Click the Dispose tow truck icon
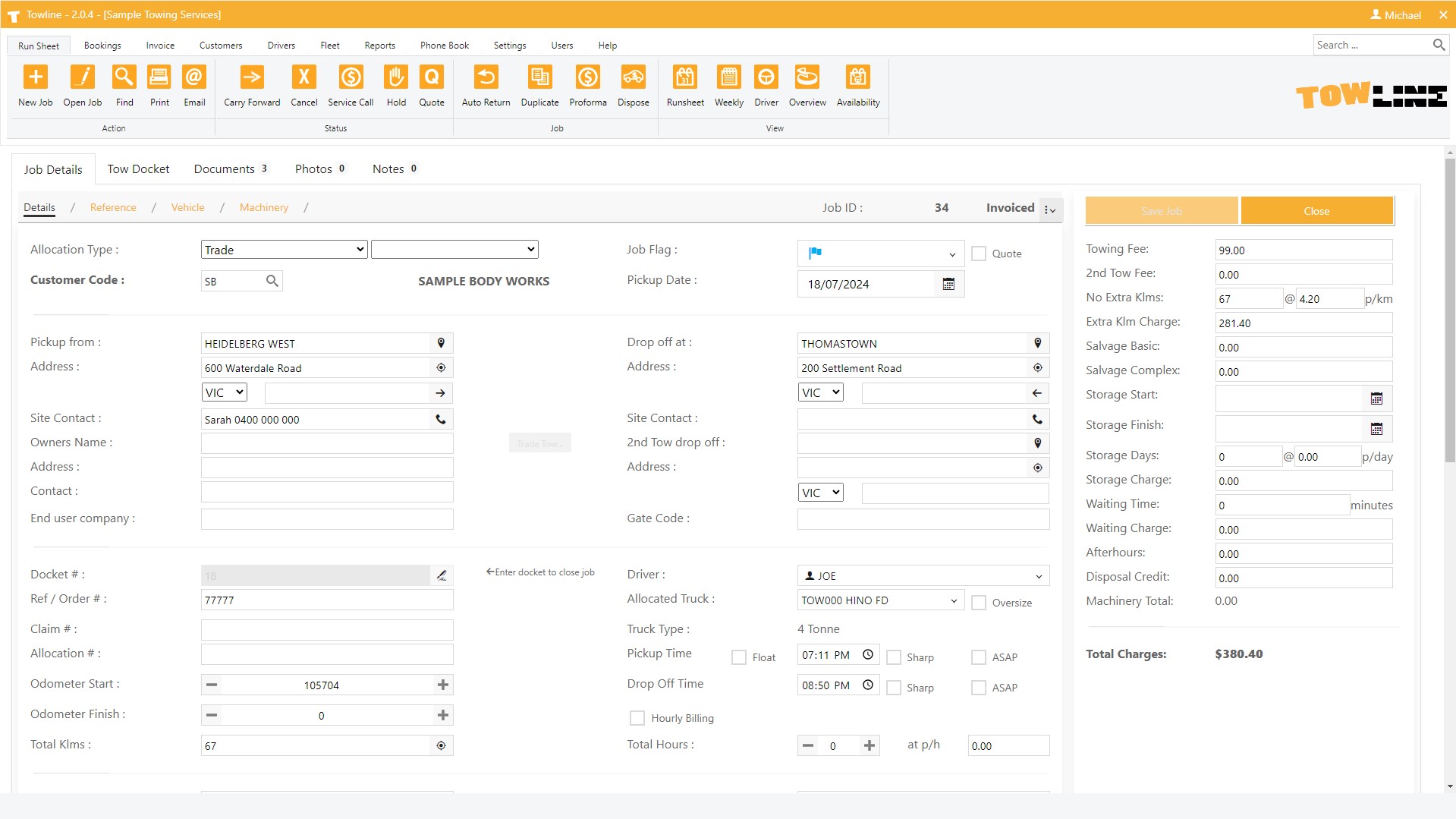Viewport: 1456px width, 819px height. point(633,77)
